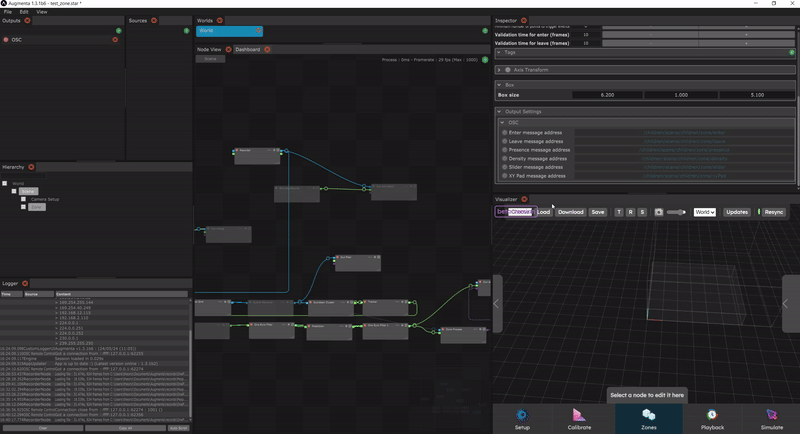The height and width of the screenshot is (434, 800).
Task: Open the World dropdown in Visualizer
Action: [x=705, y=212]
